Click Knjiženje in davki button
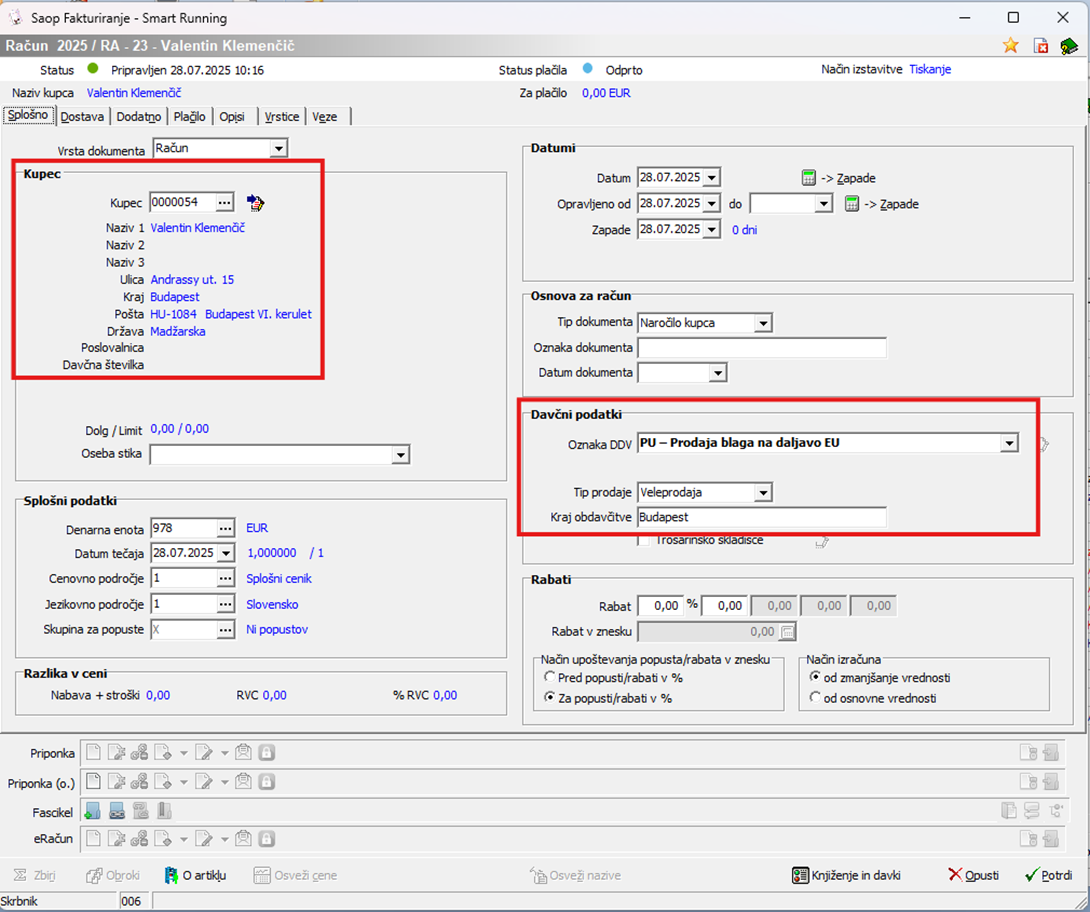 [846, 875]
